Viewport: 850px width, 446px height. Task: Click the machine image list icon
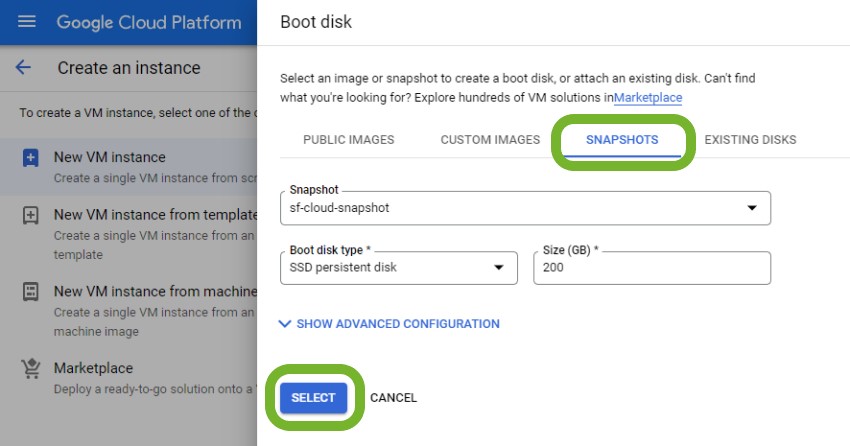[x=31, y=291]
